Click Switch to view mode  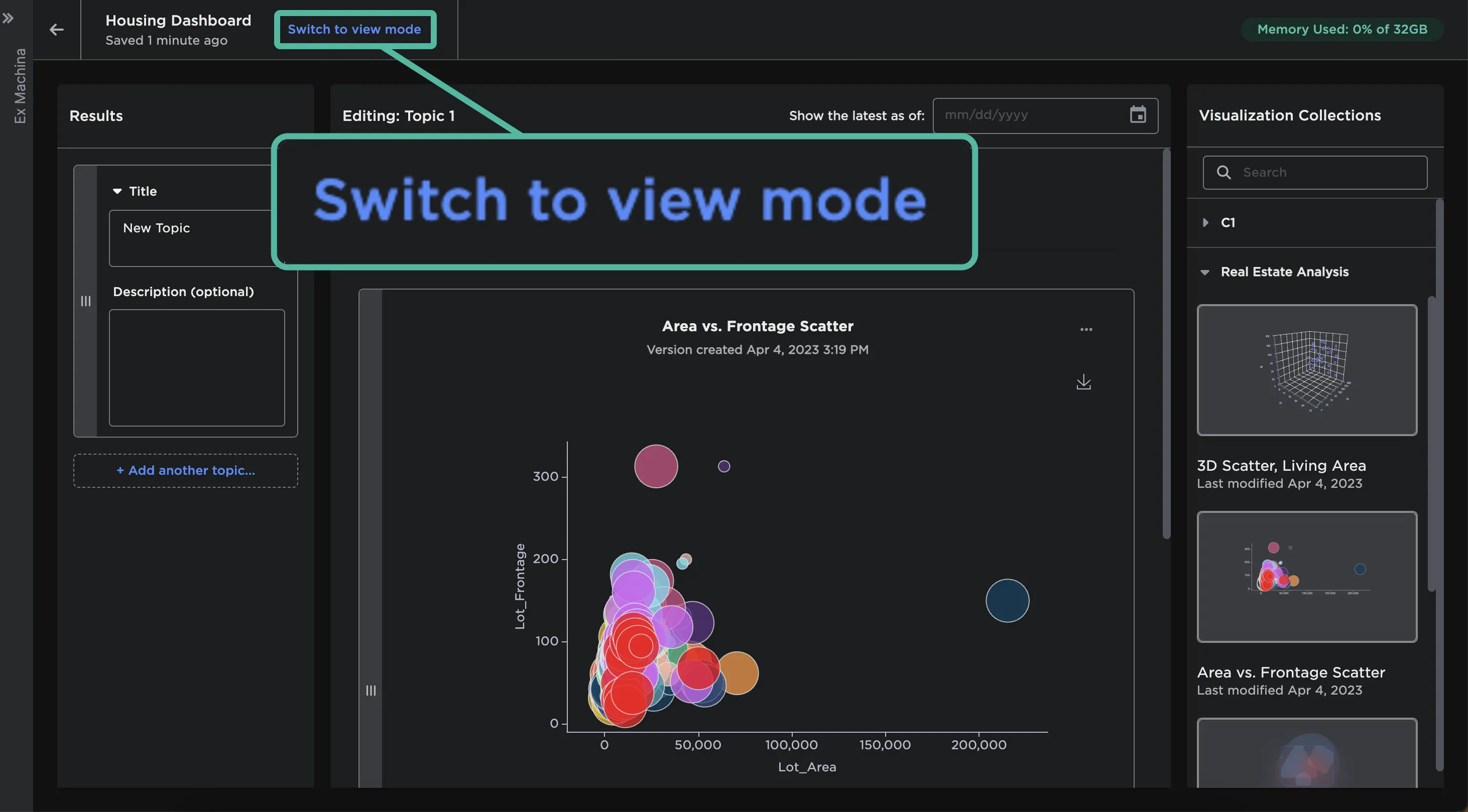pyautogui.click(x=354, y=29)
